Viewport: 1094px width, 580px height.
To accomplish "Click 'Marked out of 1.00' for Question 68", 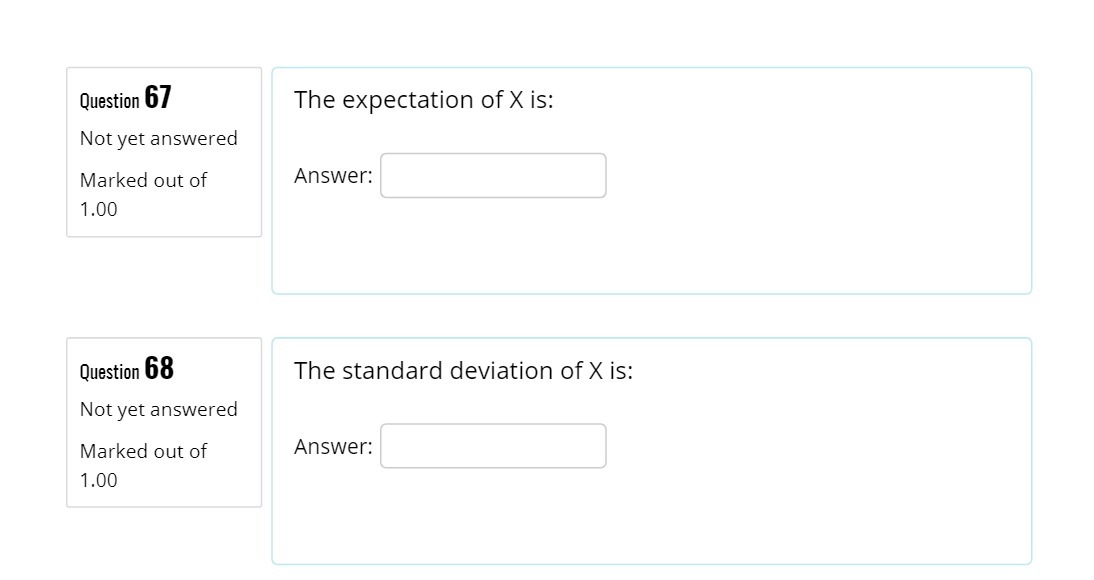I will tap(143, 465).
